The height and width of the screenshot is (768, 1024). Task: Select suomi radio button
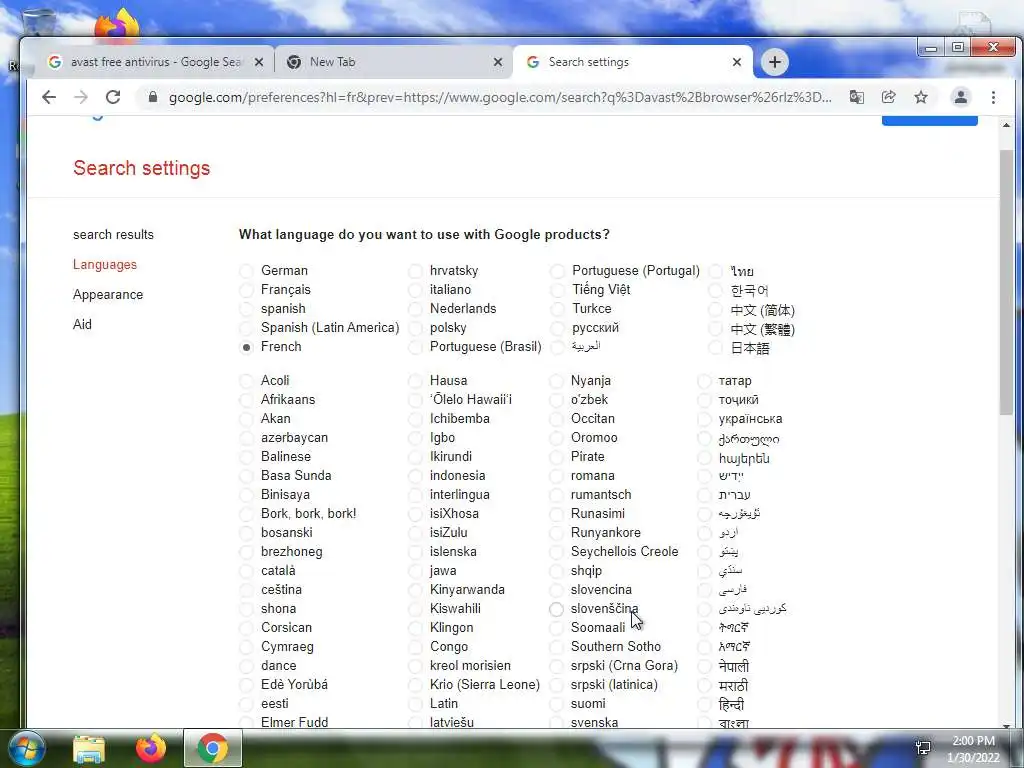click(x=556, y=704)
